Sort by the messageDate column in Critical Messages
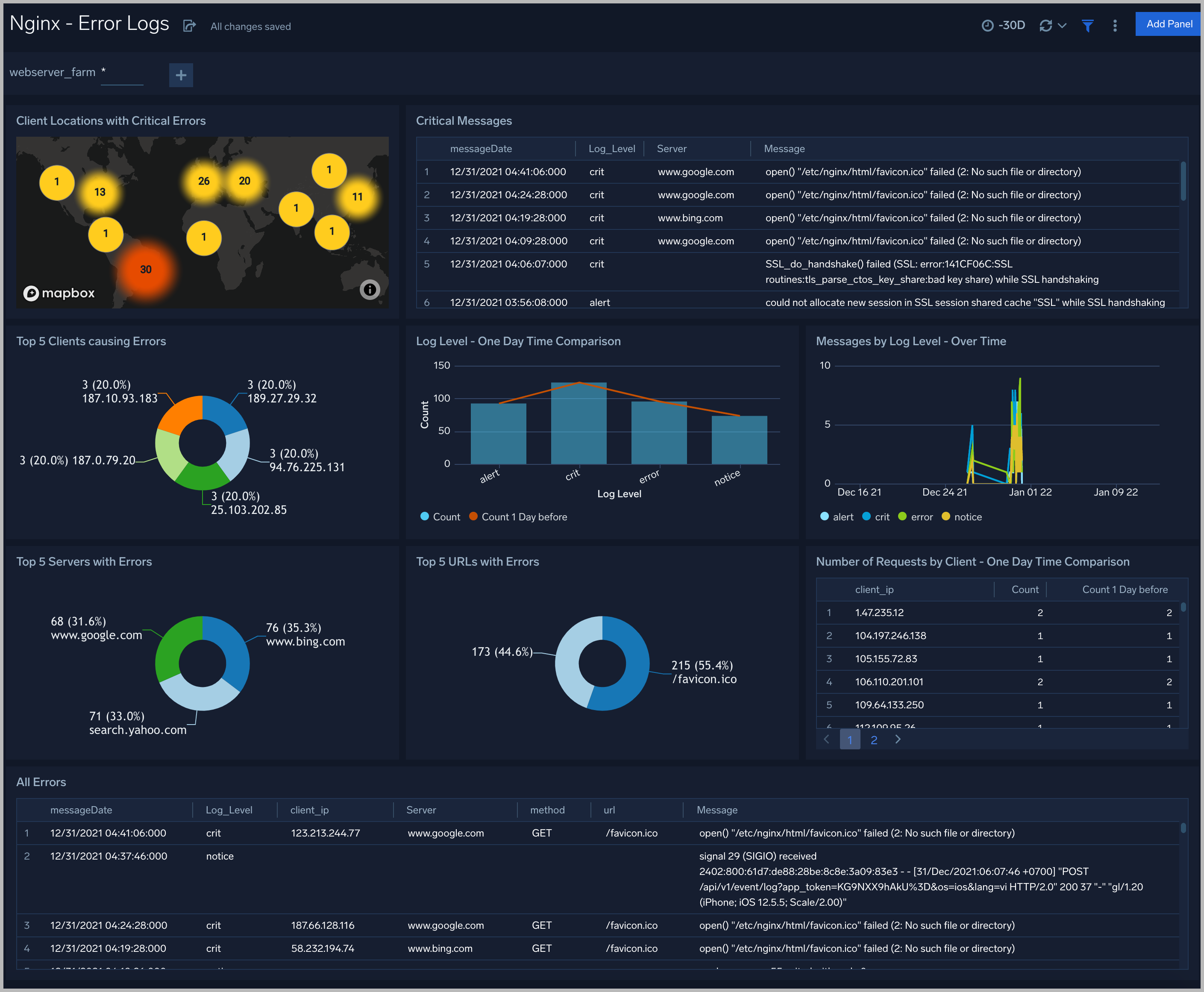Screen dimensions: 1204x992 pyautogui.click(x=481, y=149)
